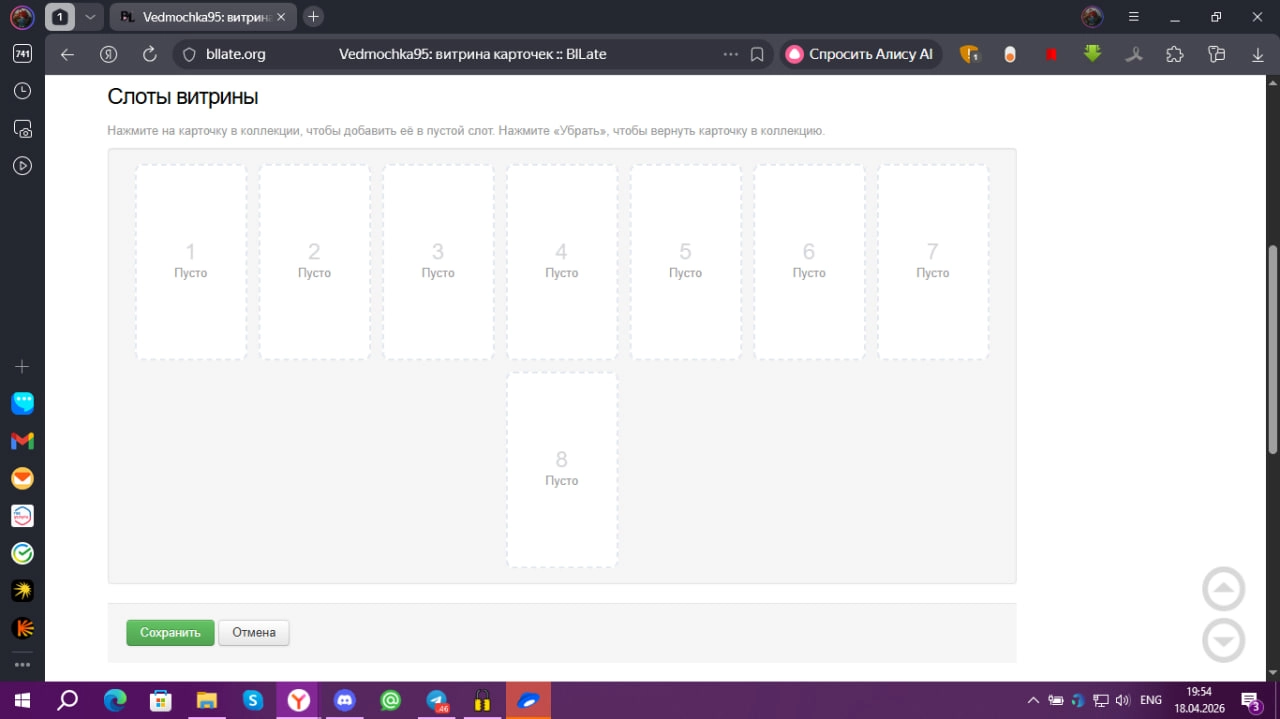This screenshot has height=719, width=1280.
Task: Open the extensions puzzle icon
Action: tap(1175, 55)
